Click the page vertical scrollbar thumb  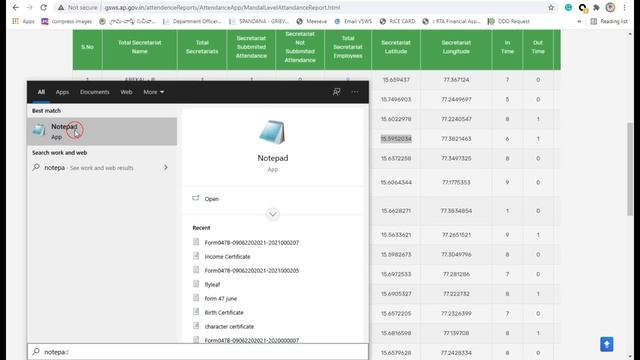630,169
